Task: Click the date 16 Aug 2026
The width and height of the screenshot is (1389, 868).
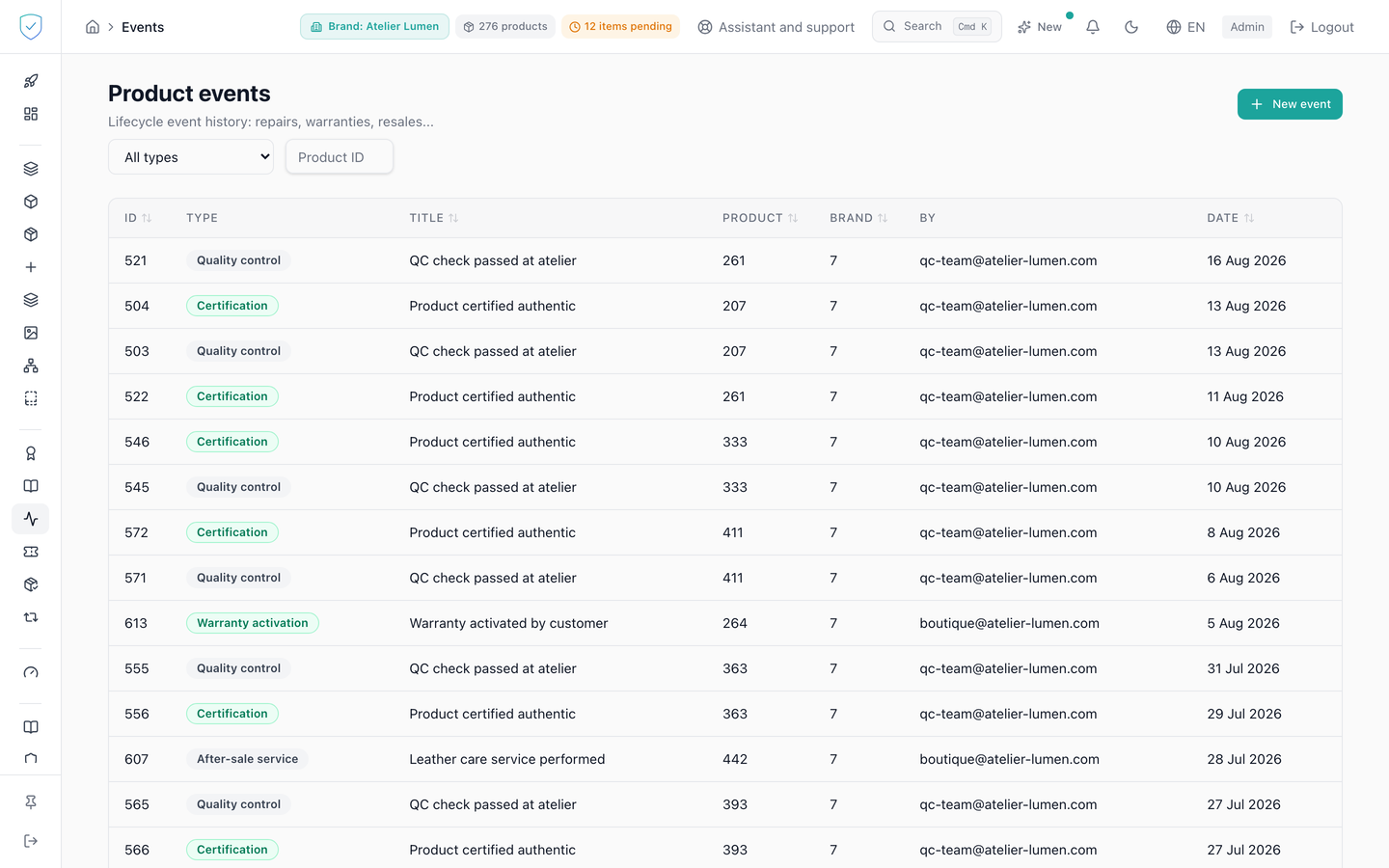Action: point(1246,260)
